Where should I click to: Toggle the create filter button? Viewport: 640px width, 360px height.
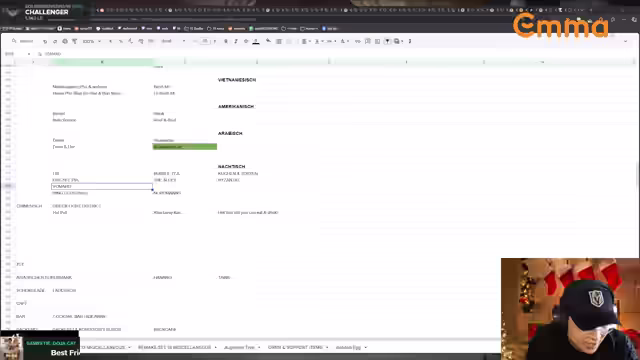click(387, 41)
